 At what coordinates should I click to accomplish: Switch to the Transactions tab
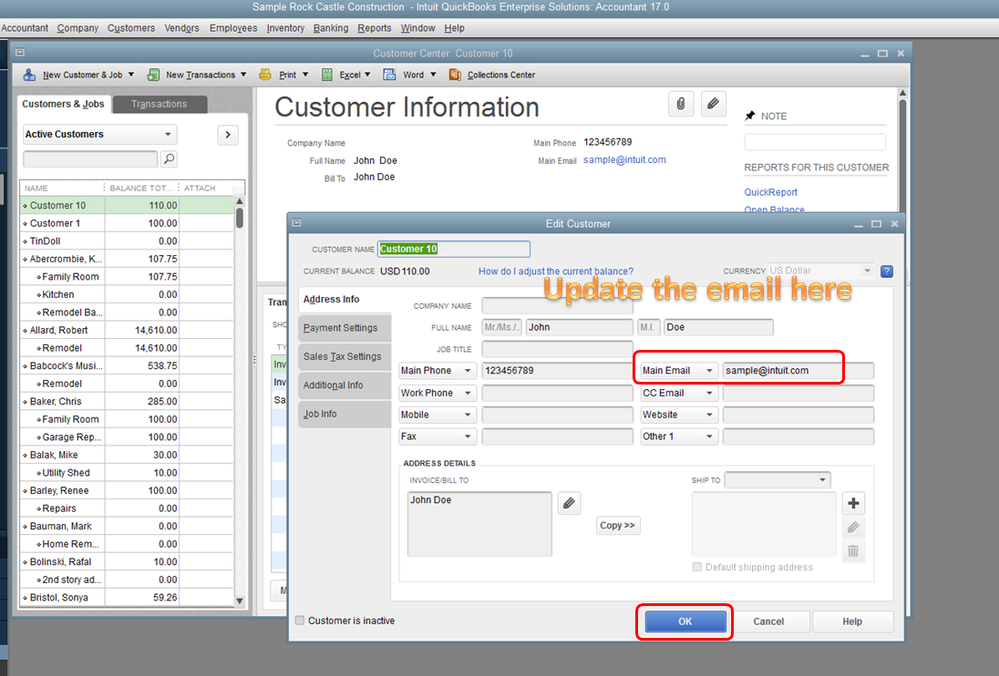coord(159,104)
